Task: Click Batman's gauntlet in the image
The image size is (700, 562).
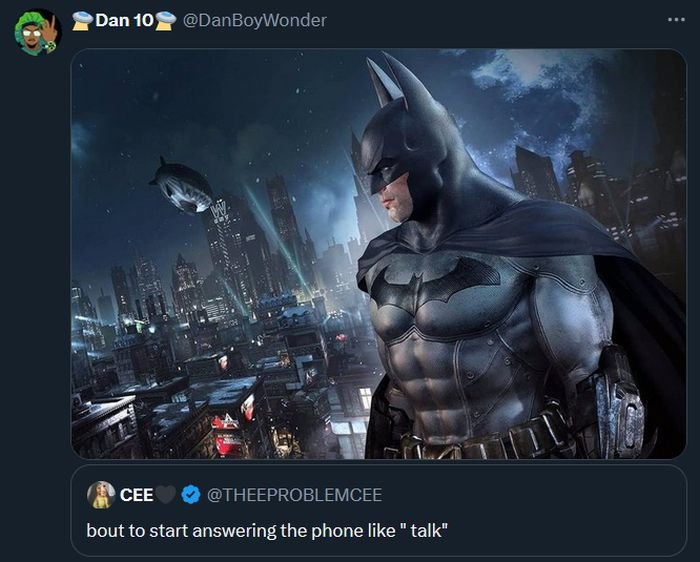Action: pyautogui.click(x=622, y=405)
